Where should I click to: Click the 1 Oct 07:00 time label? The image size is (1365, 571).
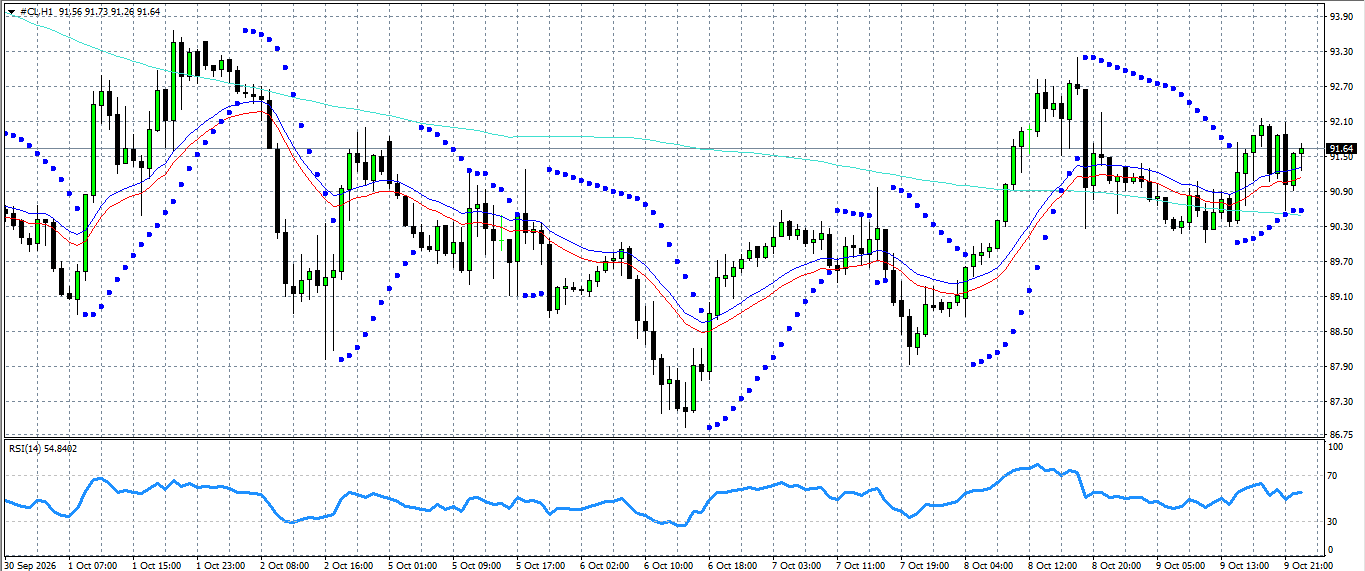coord(95,565)
